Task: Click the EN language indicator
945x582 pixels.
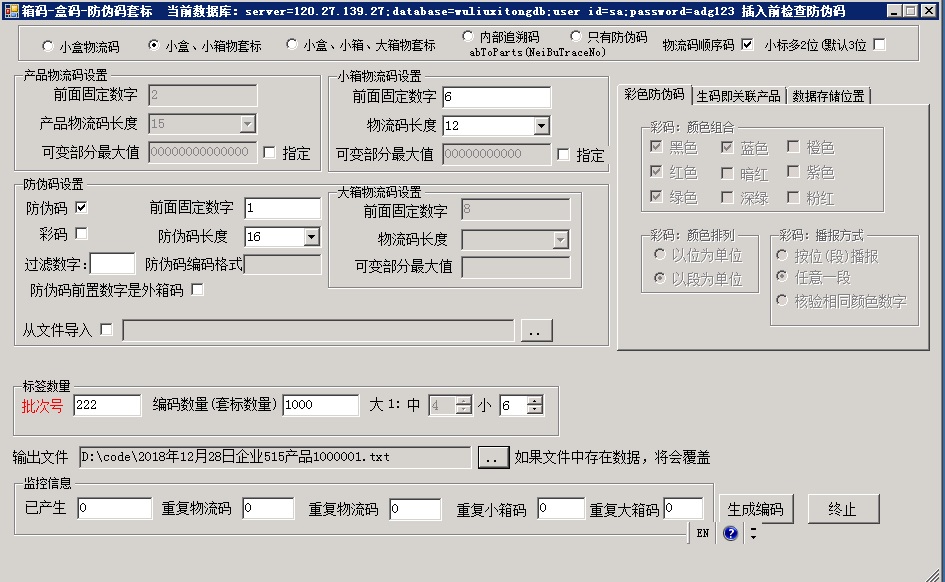Action: pos(703,533)
